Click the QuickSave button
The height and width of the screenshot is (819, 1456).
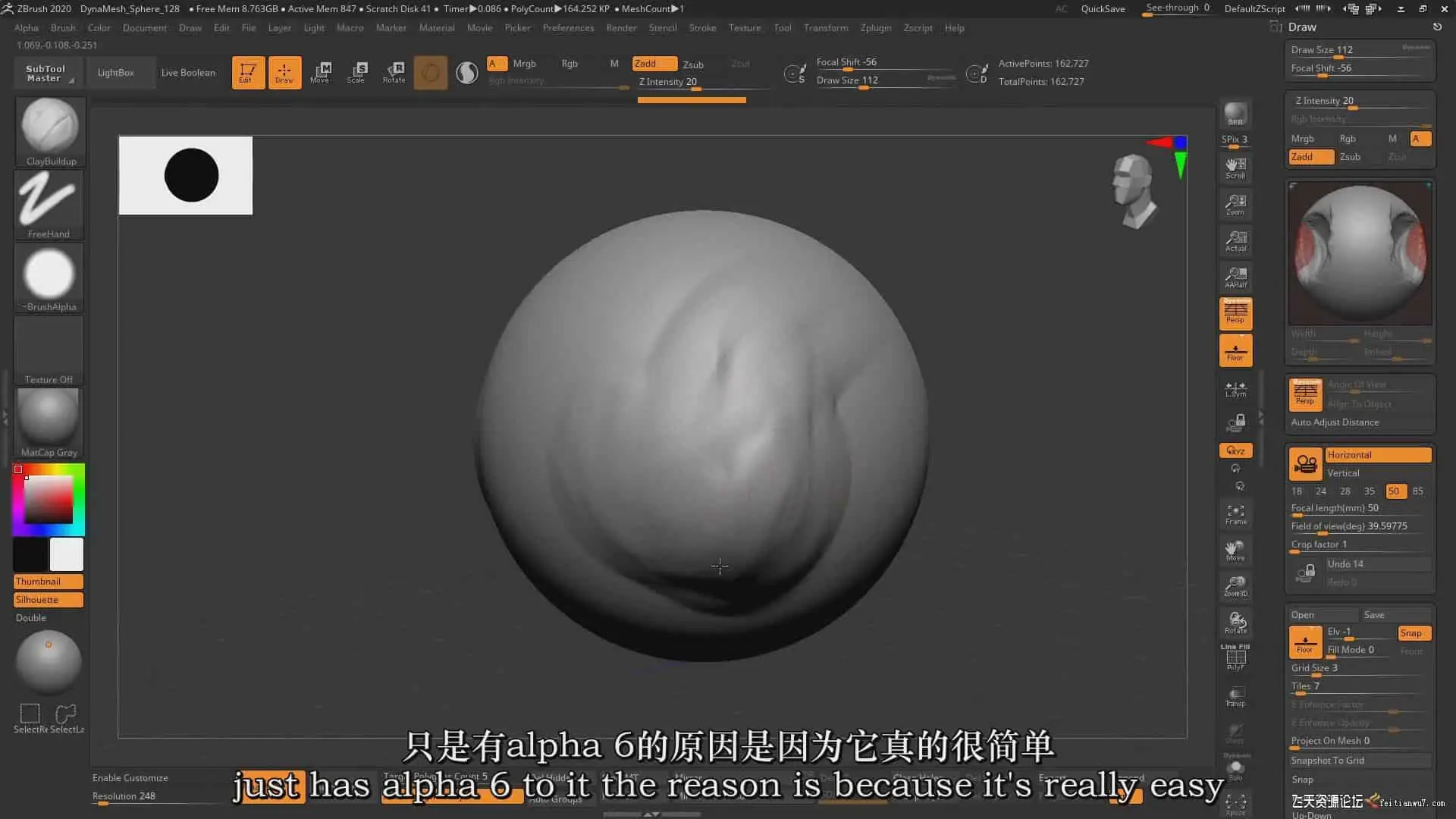[1102, 9]
